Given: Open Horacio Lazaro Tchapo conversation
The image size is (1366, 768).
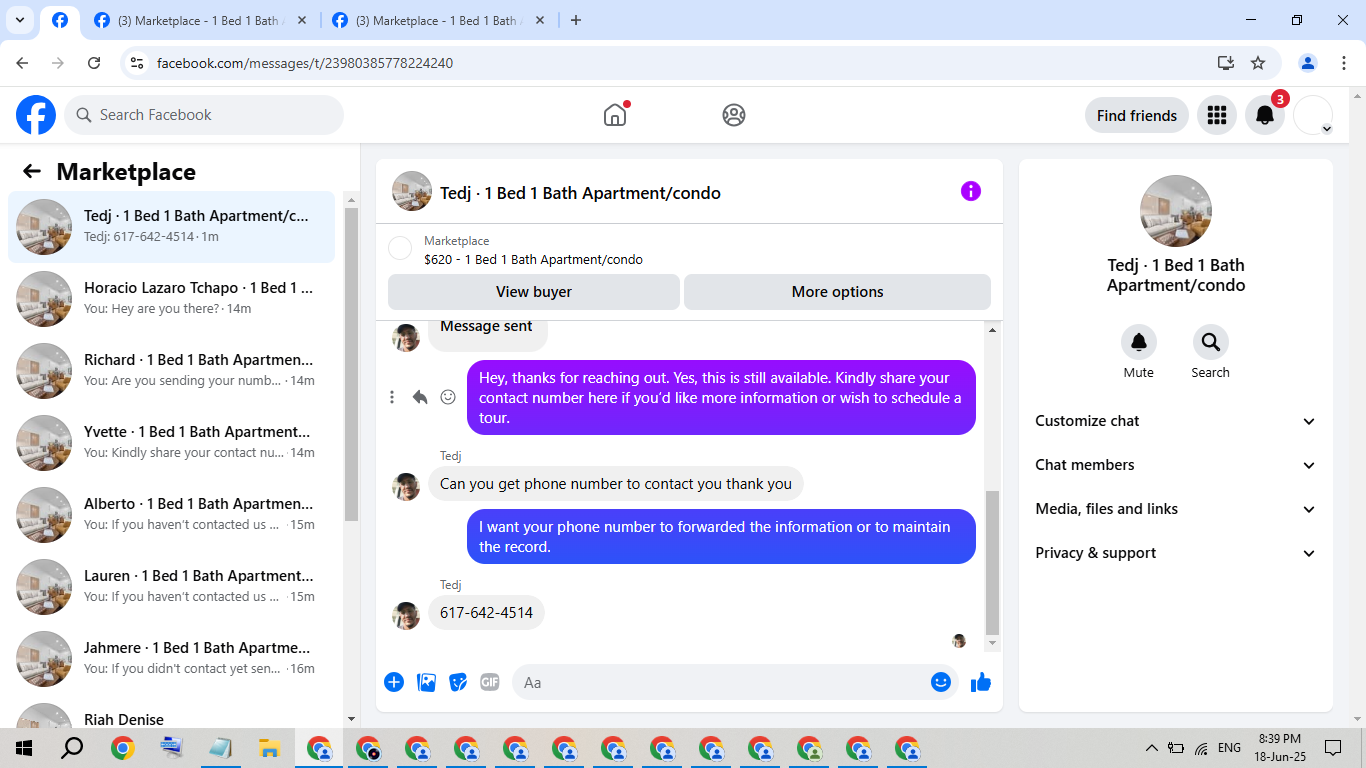Looking at the screenshot, I should point(172,299).
